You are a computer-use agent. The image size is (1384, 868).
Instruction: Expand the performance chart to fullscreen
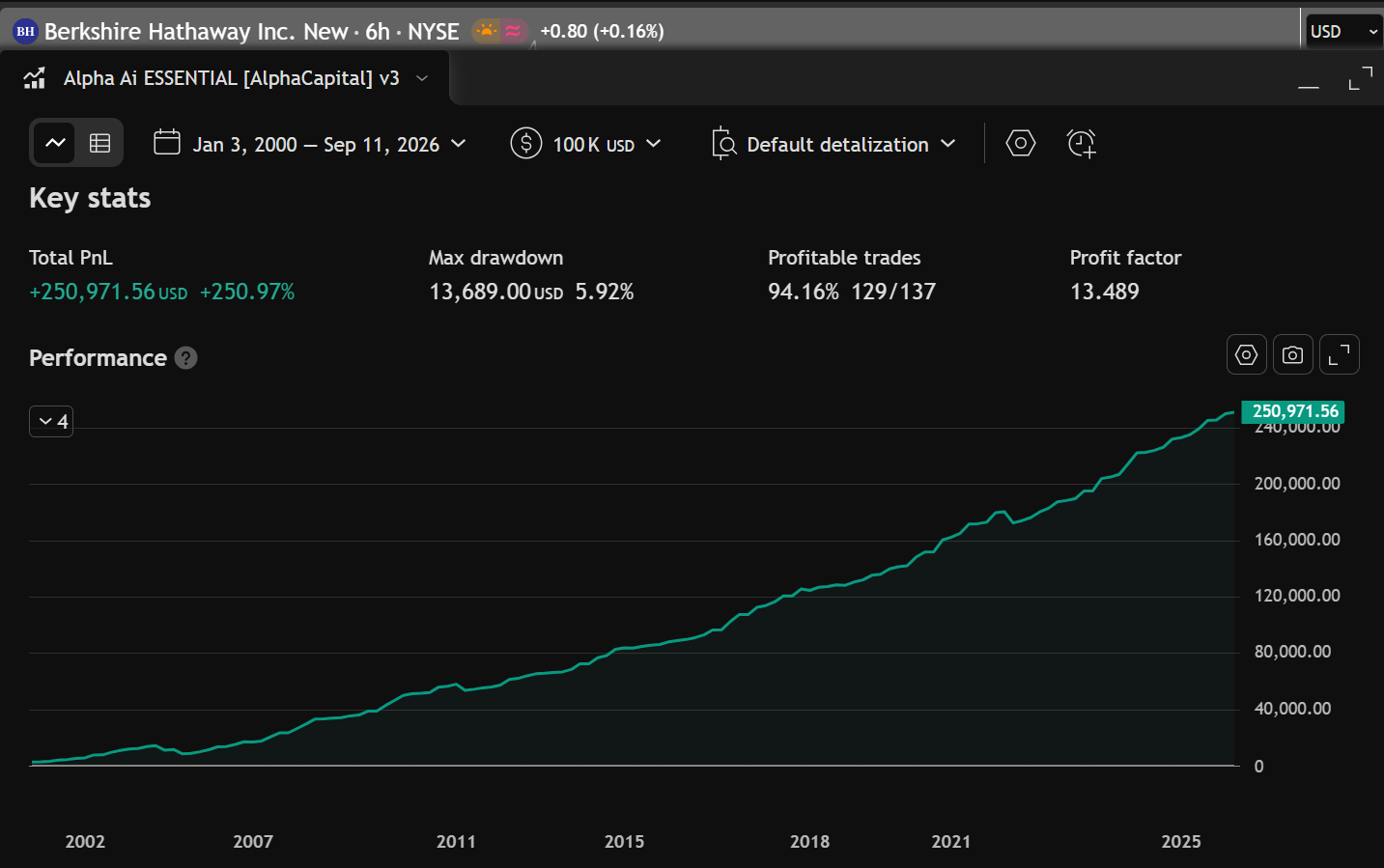[1340, 355]
